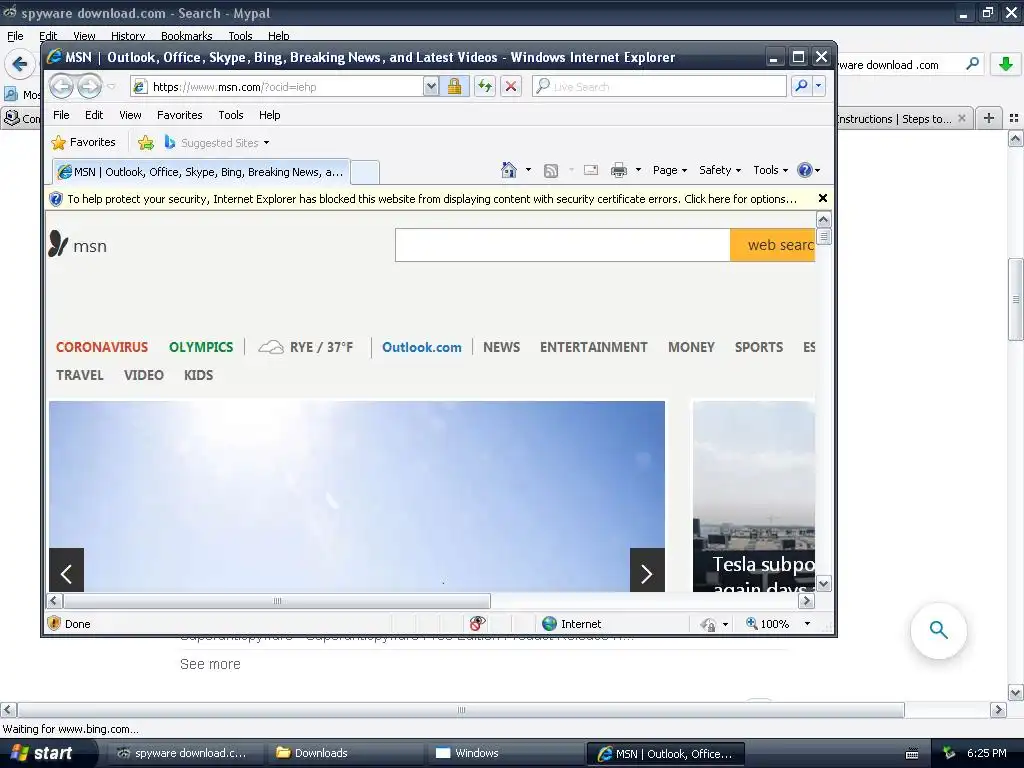Image resolution: width=1024 pixels, height=768 pixels.
Task: Open the Tools command bar dropdown
Action: tap(771, 170)
